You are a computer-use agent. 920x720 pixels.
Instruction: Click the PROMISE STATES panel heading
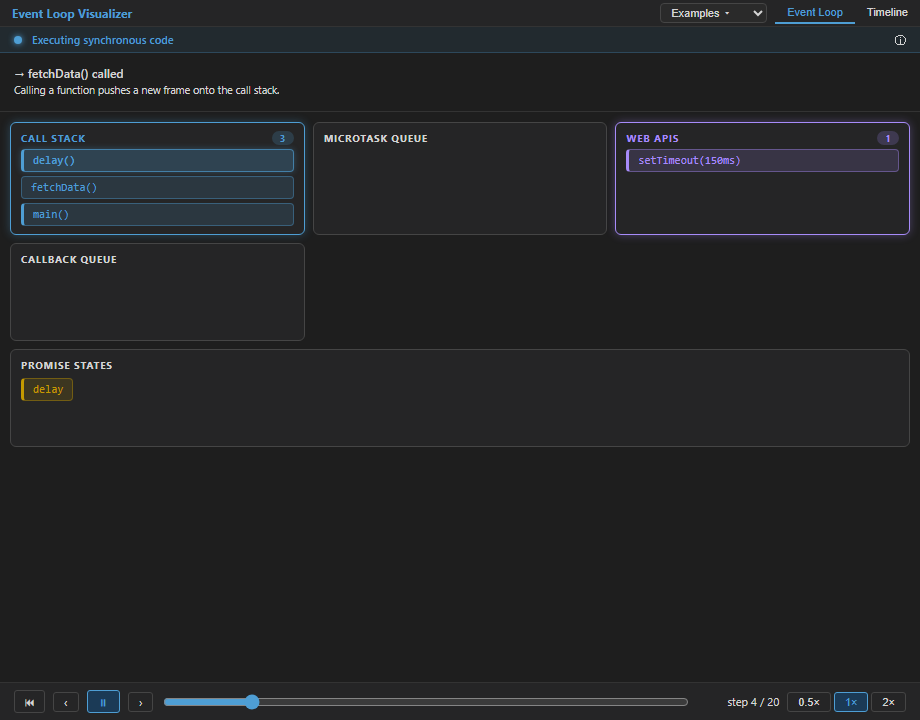66,365
